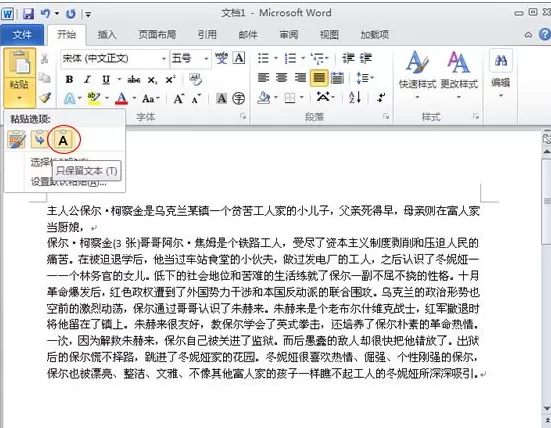Image resolution: width=551 pixels, height=428 pixels.
Task: Open the 快速样式 quick styles gallery
Action: click(x=417, y=74)
